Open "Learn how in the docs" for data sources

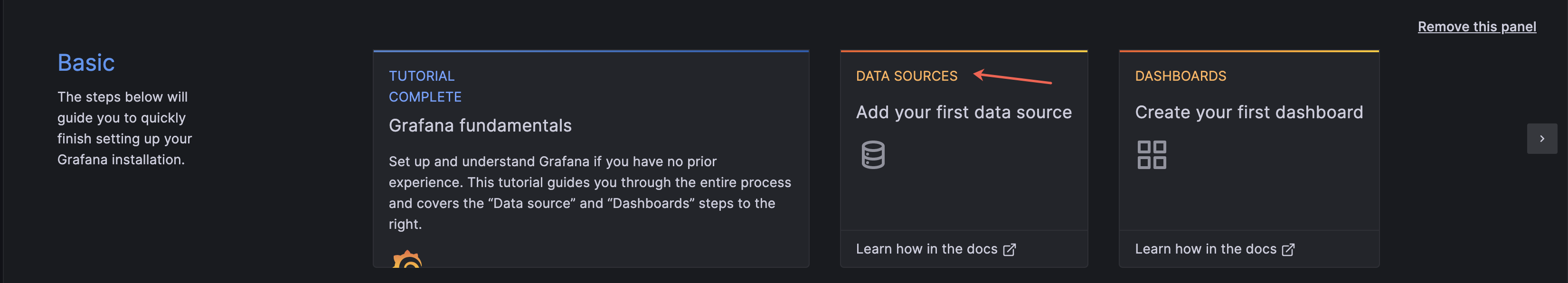click(x=926, y=249)
